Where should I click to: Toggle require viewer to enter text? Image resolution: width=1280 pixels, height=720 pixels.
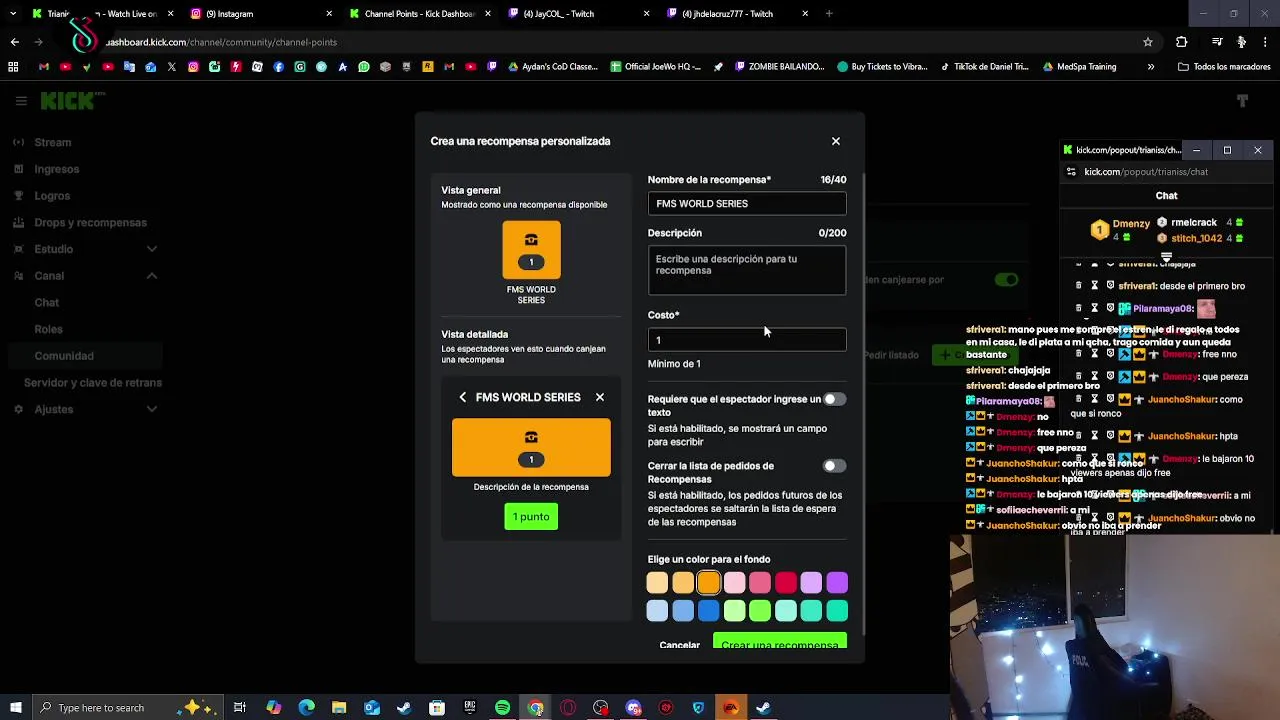(x=834, y=399)
